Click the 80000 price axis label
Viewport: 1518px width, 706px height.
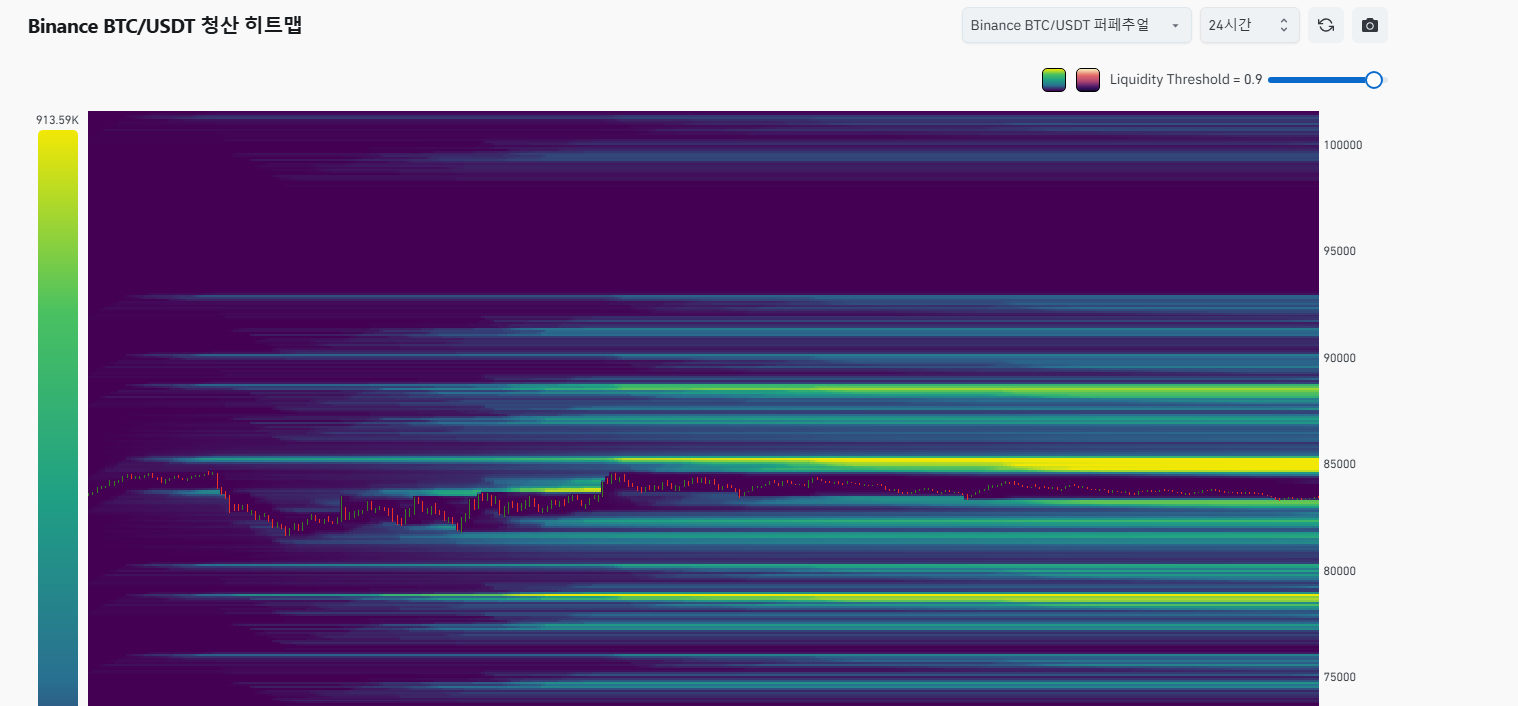[1340, 571]
